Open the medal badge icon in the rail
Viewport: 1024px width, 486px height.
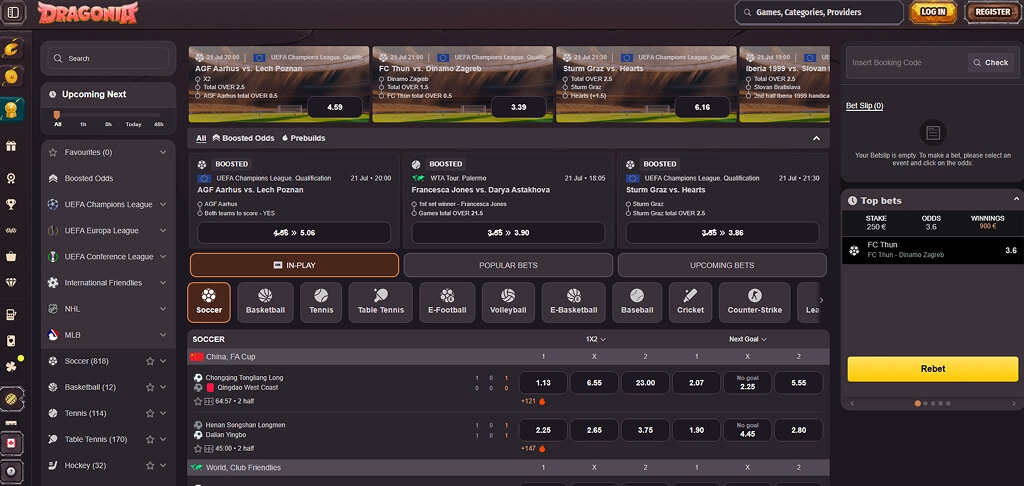point(11,178)
